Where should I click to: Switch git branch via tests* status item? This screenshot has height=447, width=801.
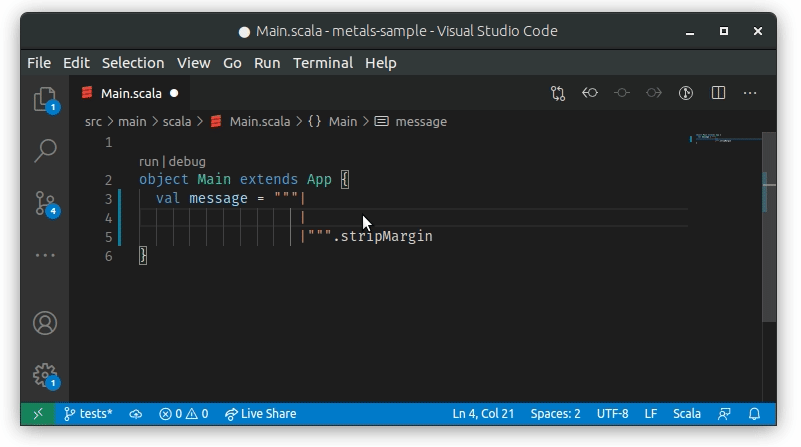point(88,414)
